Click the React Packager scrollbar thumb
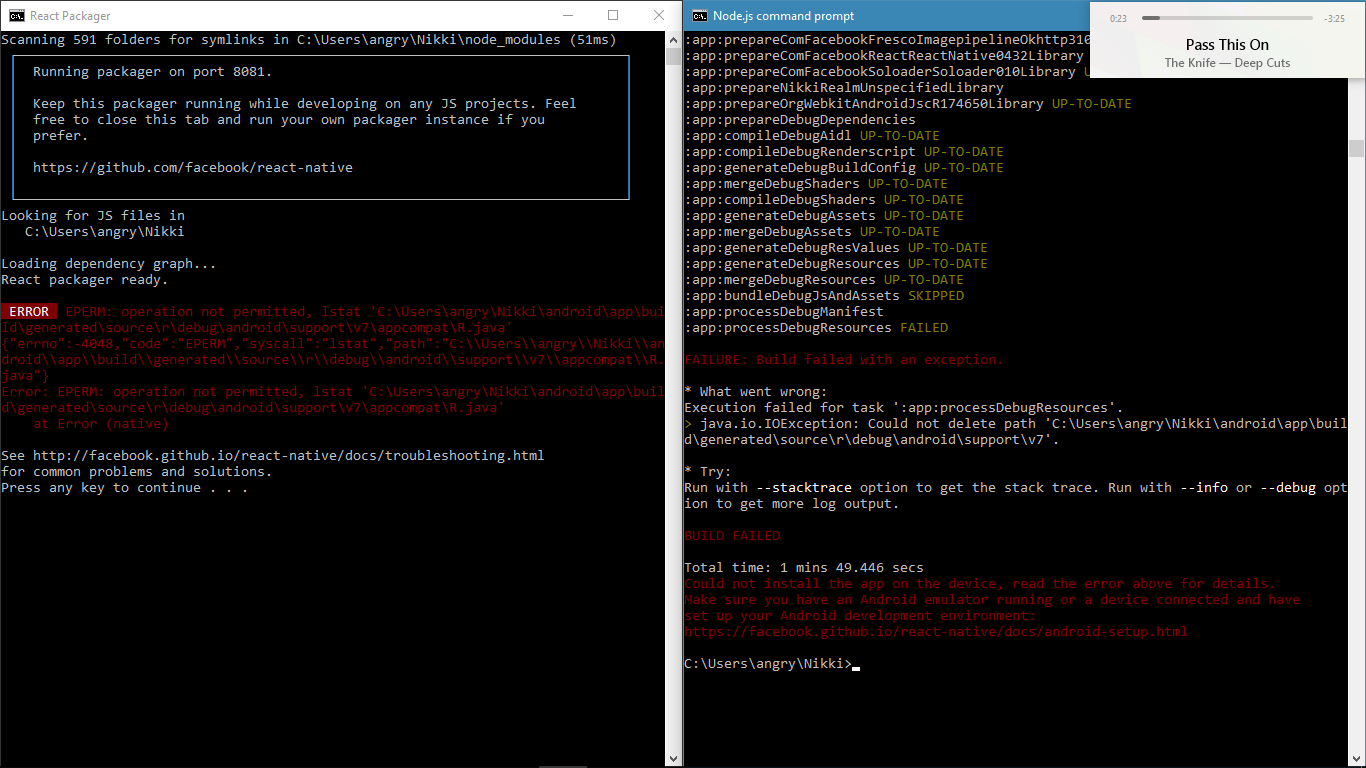Viewport: 1366px width, 768px height. pyautogui.click(x=674, y=56)
